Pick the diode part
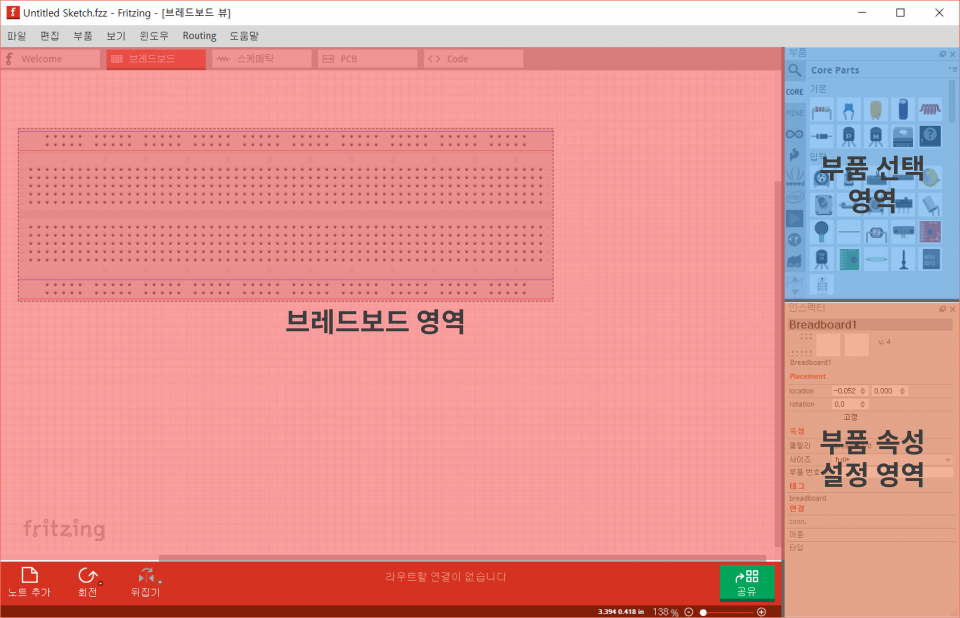 click(822, 136)
